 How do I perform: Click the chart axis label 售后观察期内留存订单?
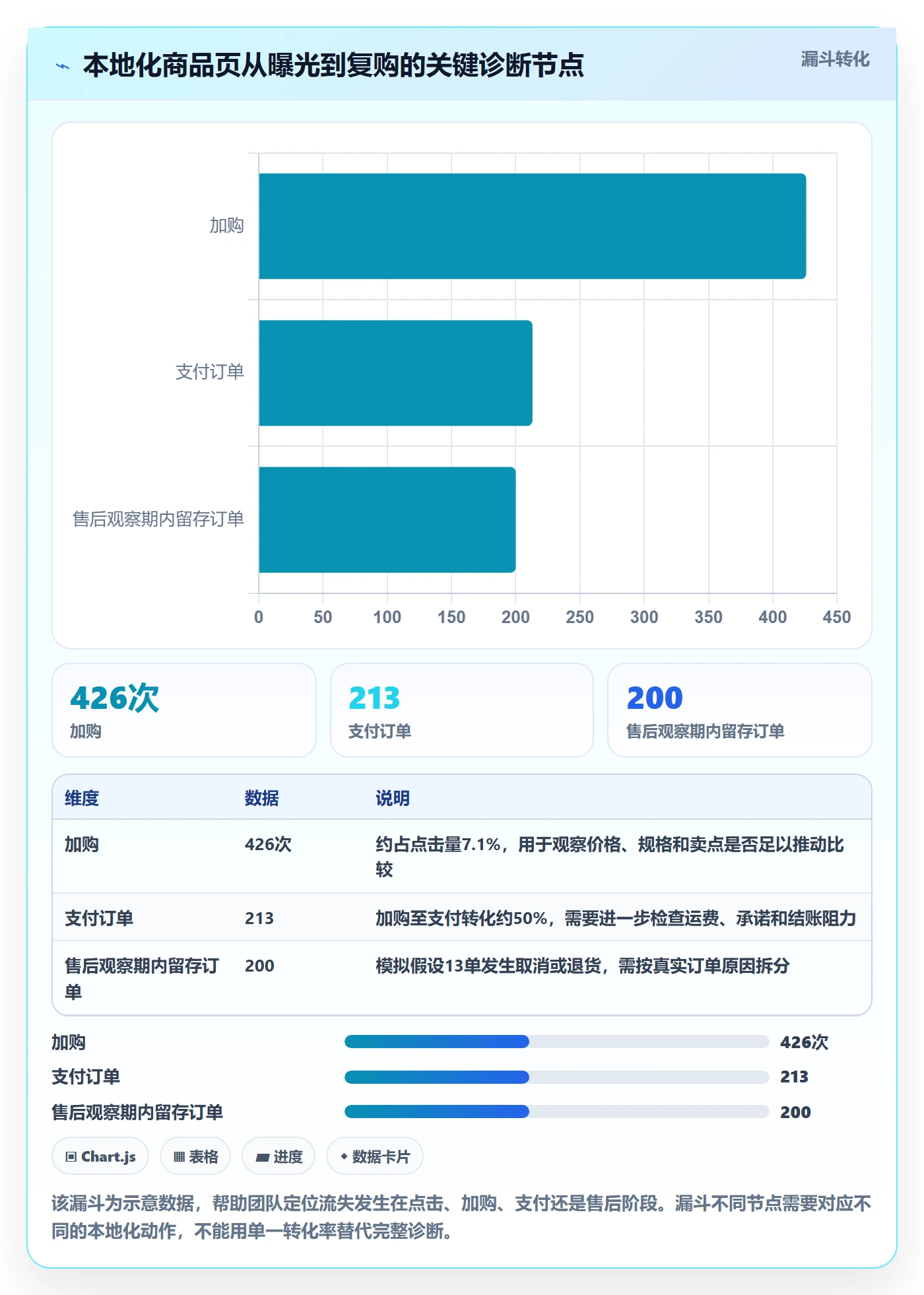pyautogui.click(x=158, y=519)
